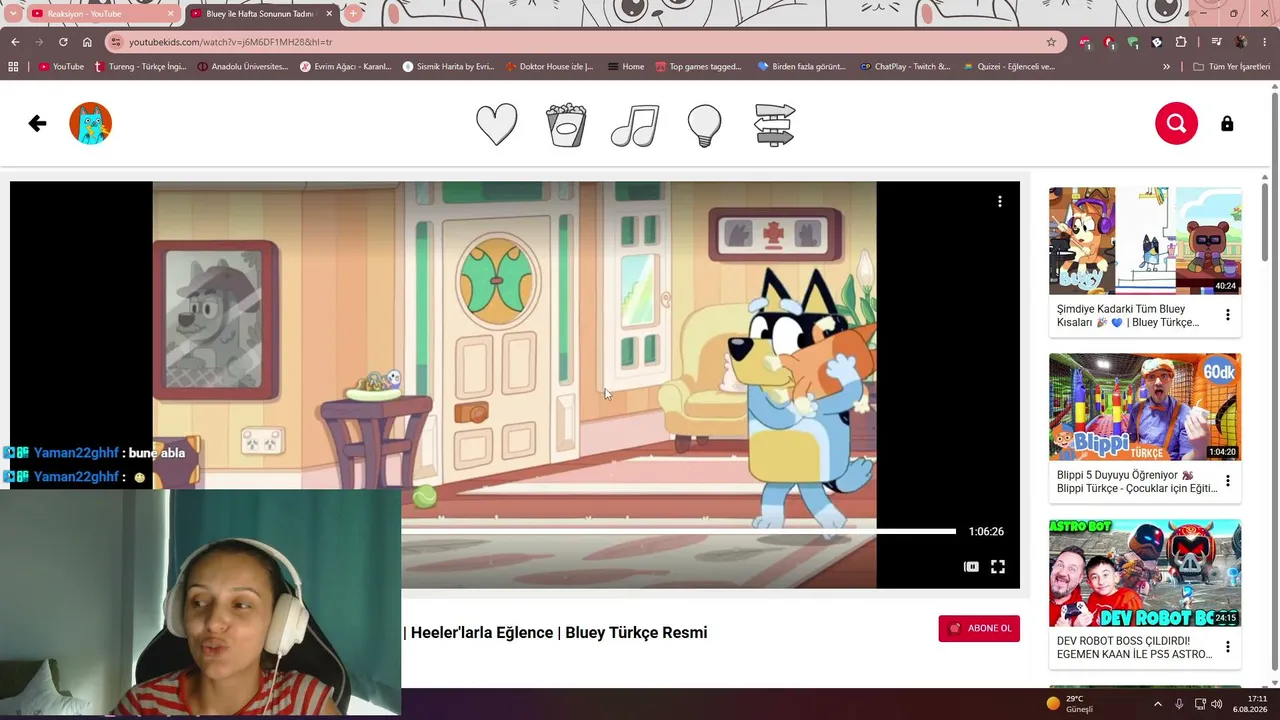
Task: Open volume control in system tray
Action: coord(1216,704)
